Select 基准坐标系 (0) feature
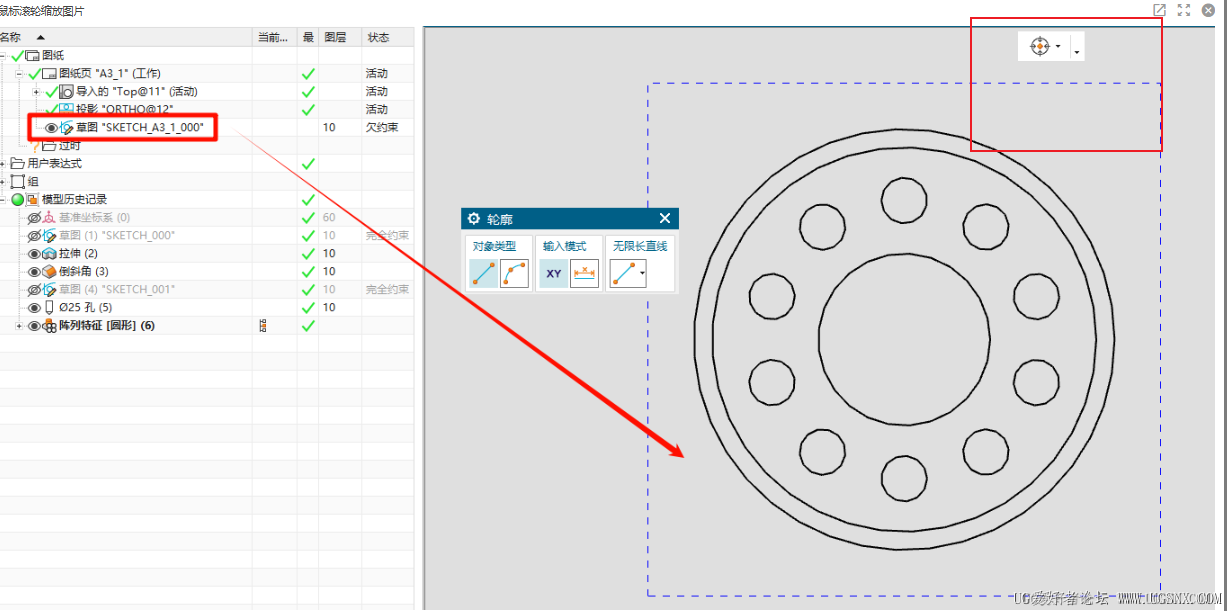Image resolution: width=1227 pixels, height=611 pixels. [x=94, y=217]
